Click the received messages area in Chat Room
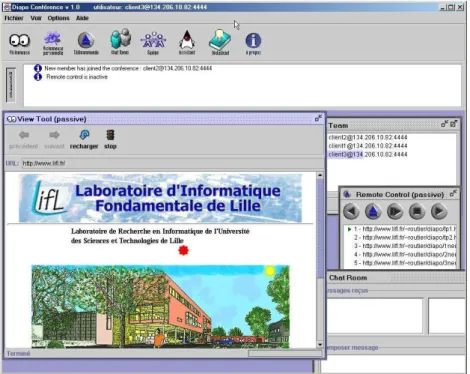The height and width of the screenshot is (374, 470). click(375, 316)
